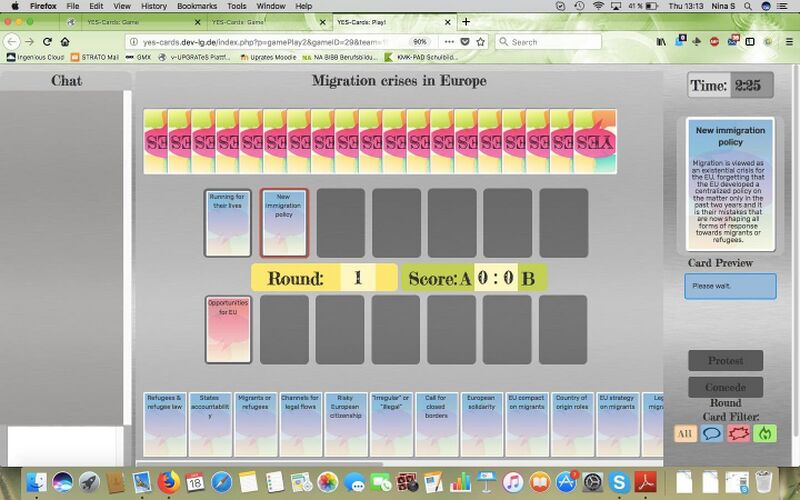Open page actions three-dot menu

click(x=449, y=42)
